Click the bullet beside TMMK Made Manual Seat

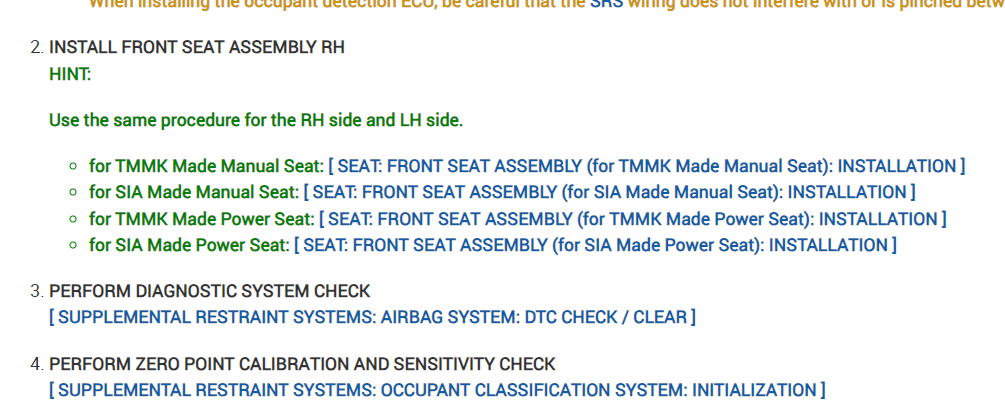pos(73,167)
